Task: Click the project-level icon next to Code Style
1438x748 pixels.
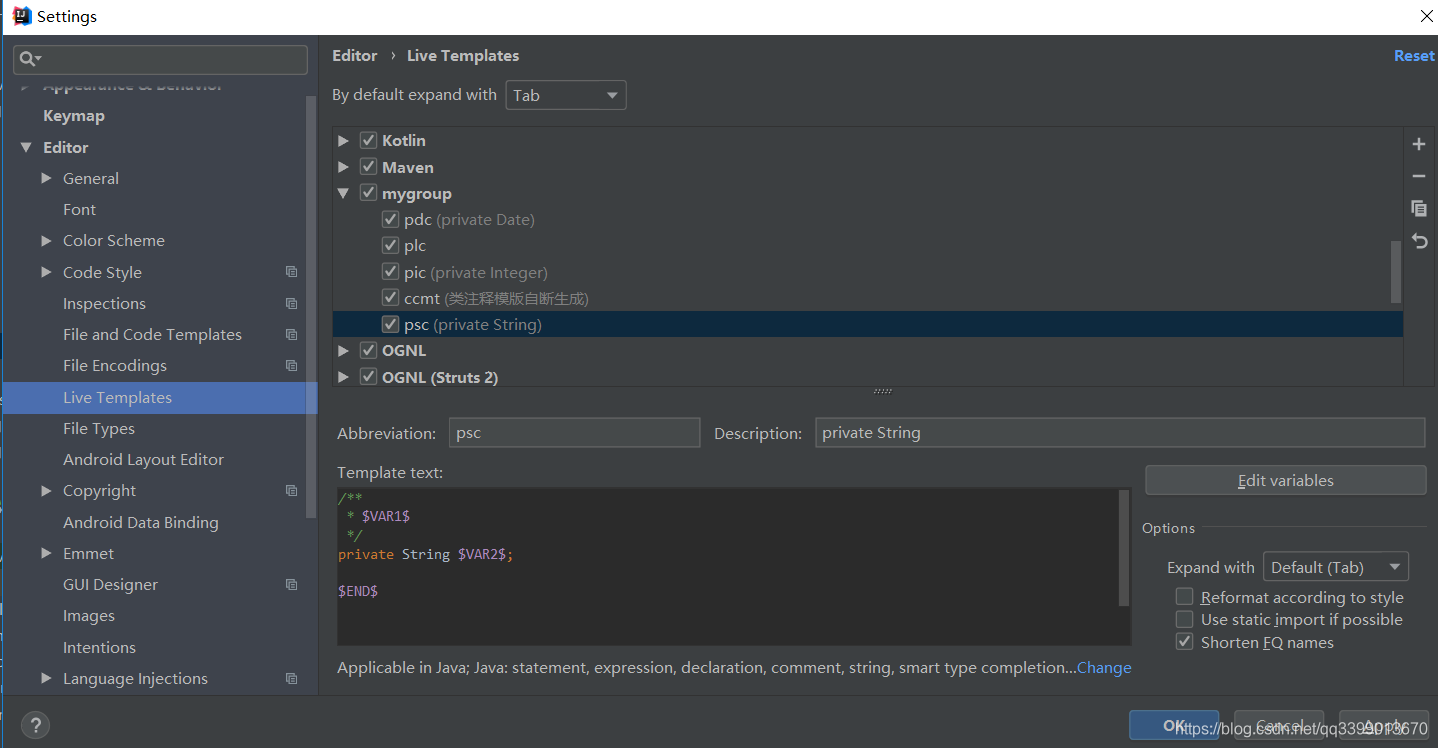Action: (x=291, y=272)
